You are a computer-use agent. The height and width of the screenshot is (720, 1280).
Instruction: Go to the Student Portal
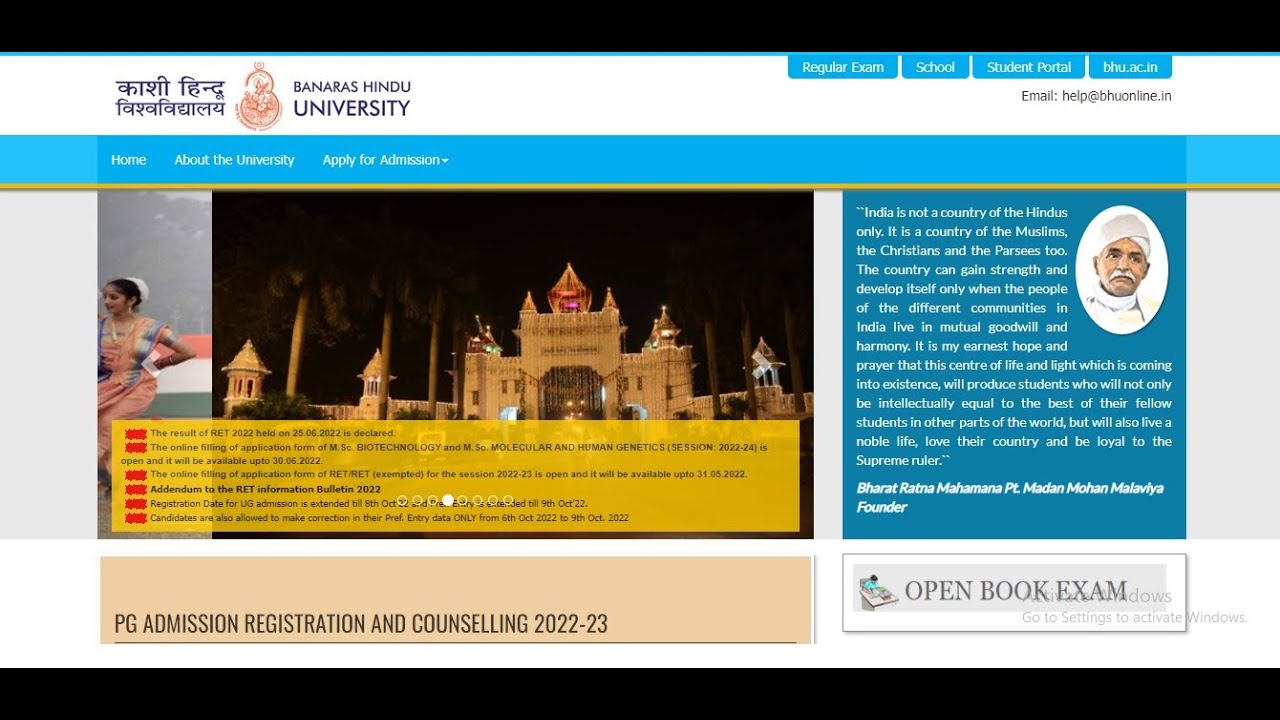[x=1028, y=67]
